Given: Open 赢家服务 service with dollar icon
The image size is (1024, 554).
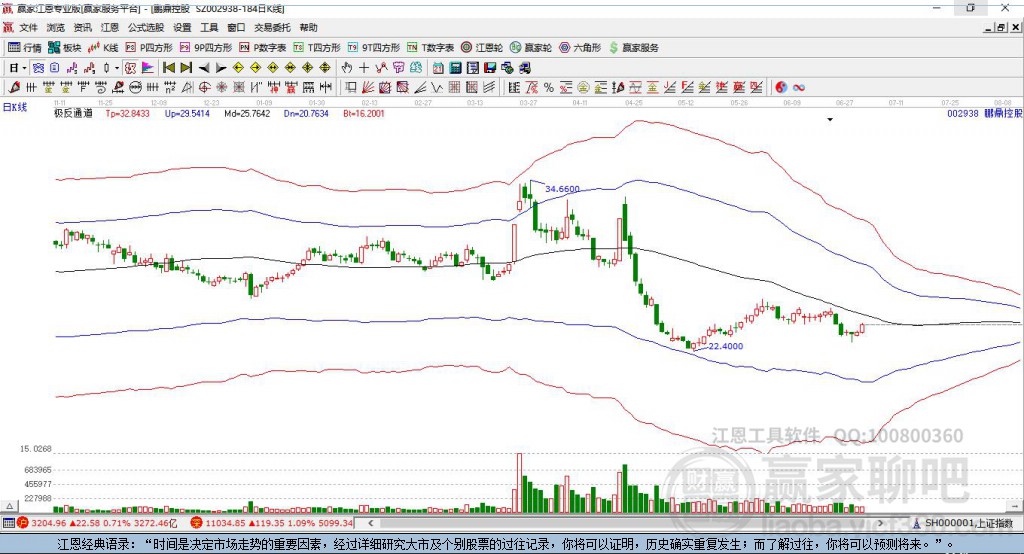Looking at the screenshot, I should pyautogui.click(x=634, y=48).
